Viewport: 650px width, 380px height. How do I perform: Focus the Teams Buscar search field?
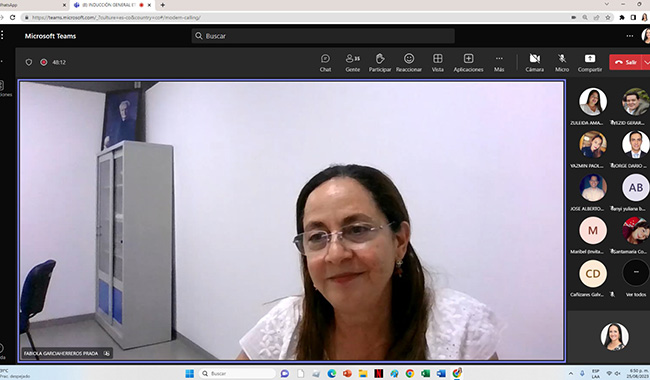(323, 36)
